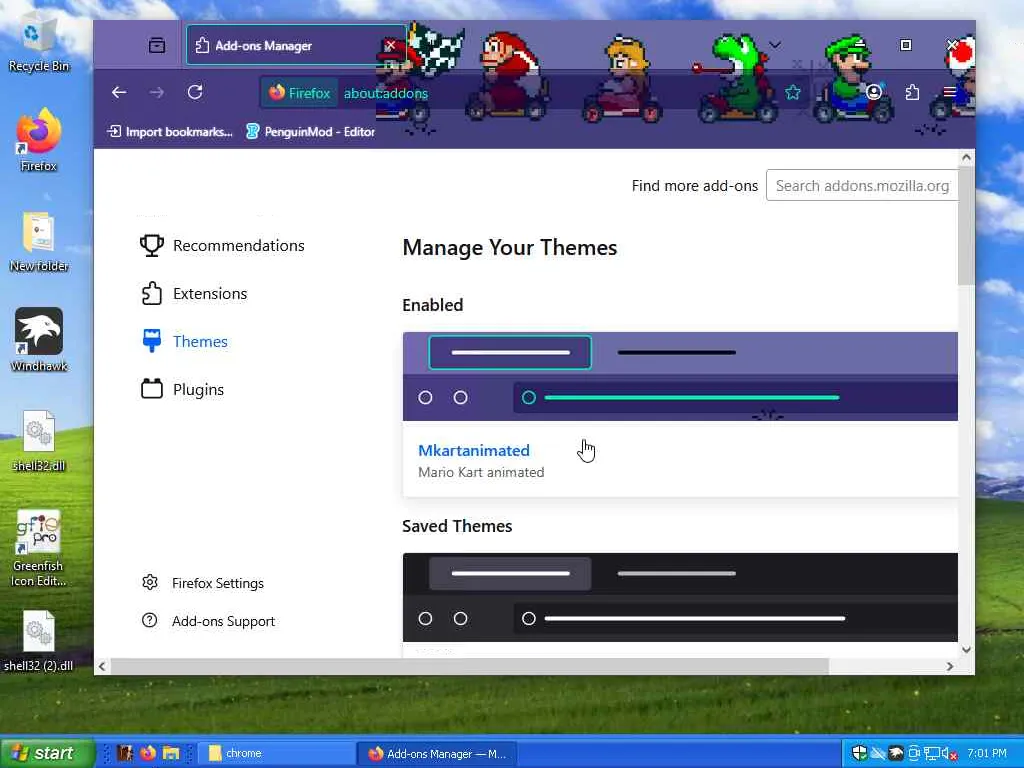Open the Extensions category in sidebar
Viewport: 1024px width, 768px height.
click(x=194, y=294)
